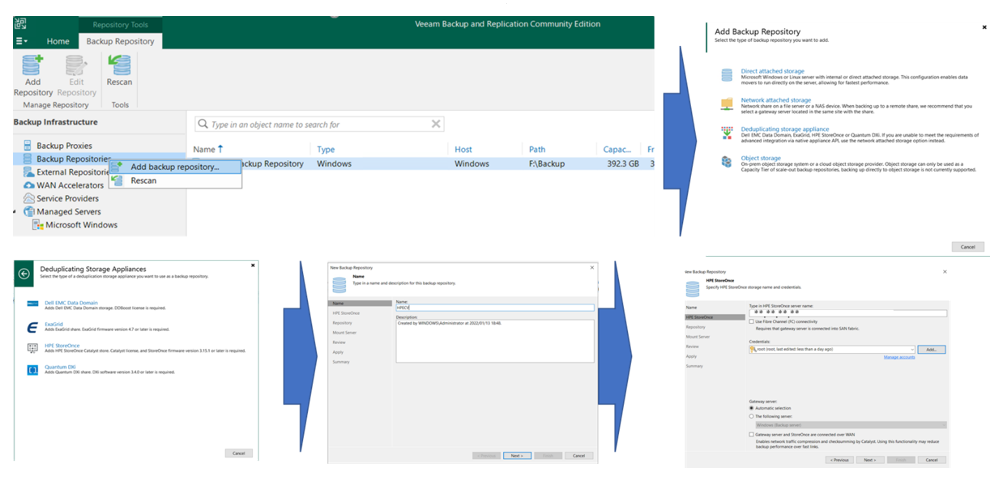Click the Name column sort arrow
This screenshot has width=1000, height=486.
[x=221, y=149]
